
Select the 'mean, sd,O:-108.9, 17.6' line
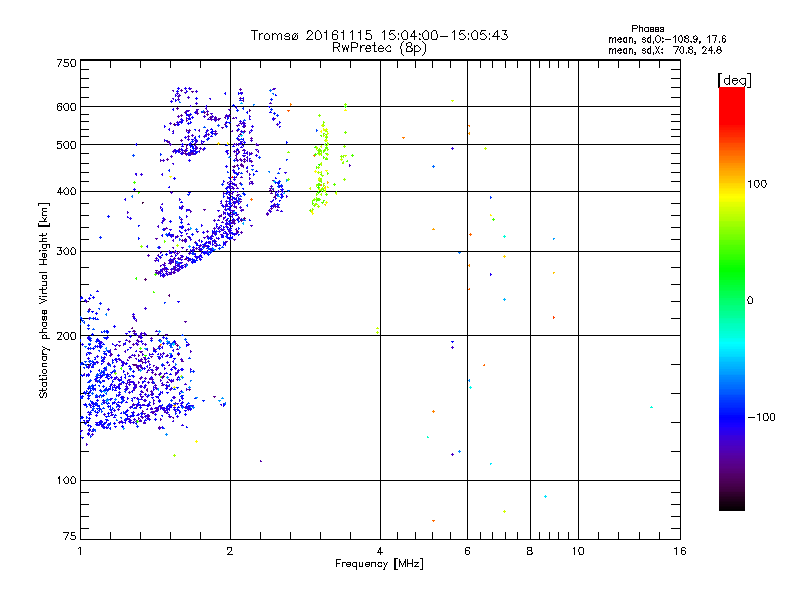point(667,39)
